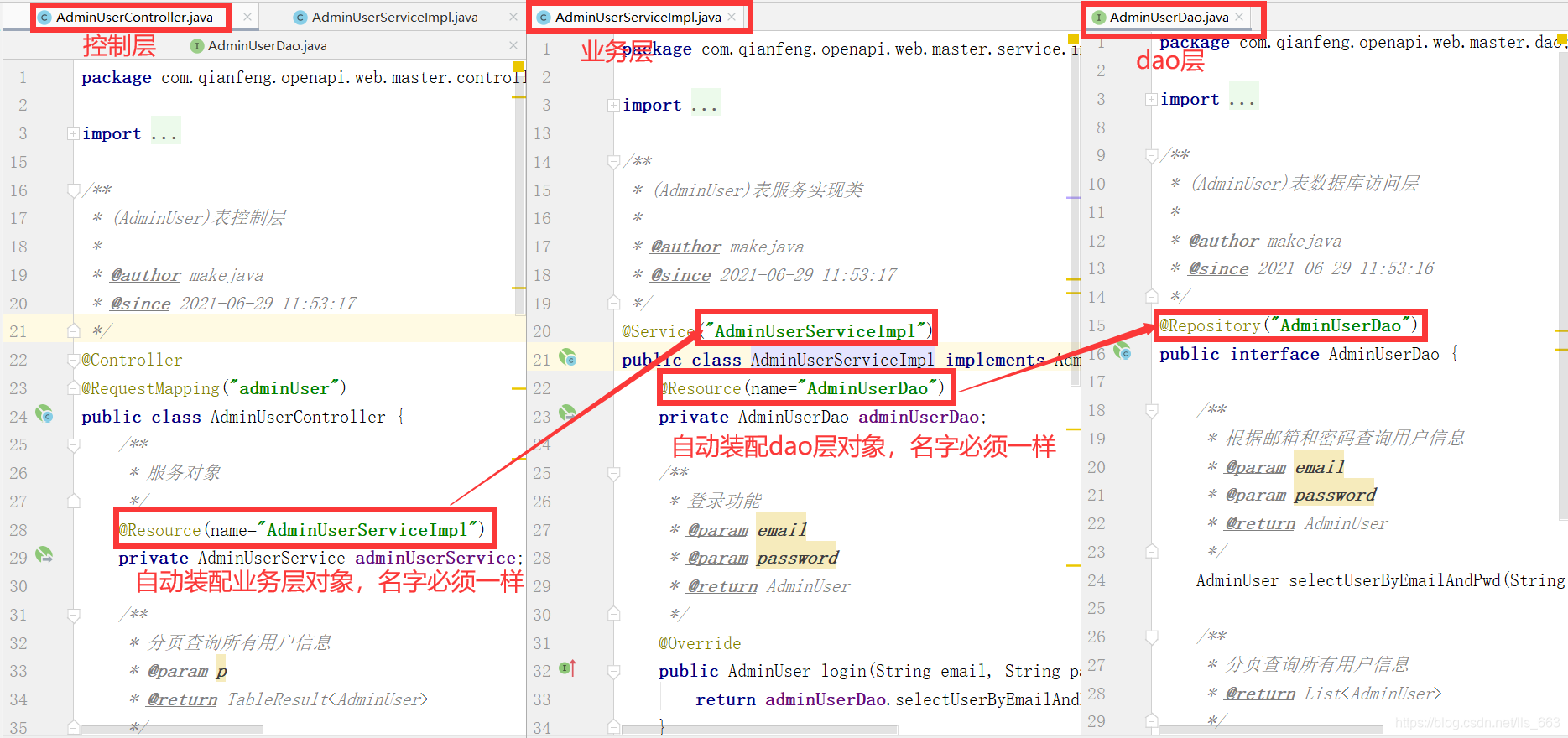Screen dimensions: 1568x738
Task: Click vertical scrollbar thumb in ServiceImpl editor
Action: pyautogui.click(x=1075, y=218)
